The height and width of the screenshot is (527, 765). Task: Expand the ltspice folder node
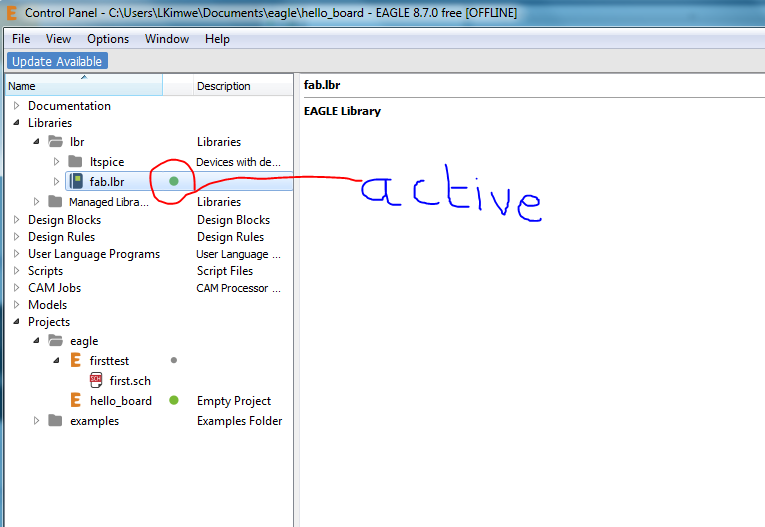[x=56, y=161]
